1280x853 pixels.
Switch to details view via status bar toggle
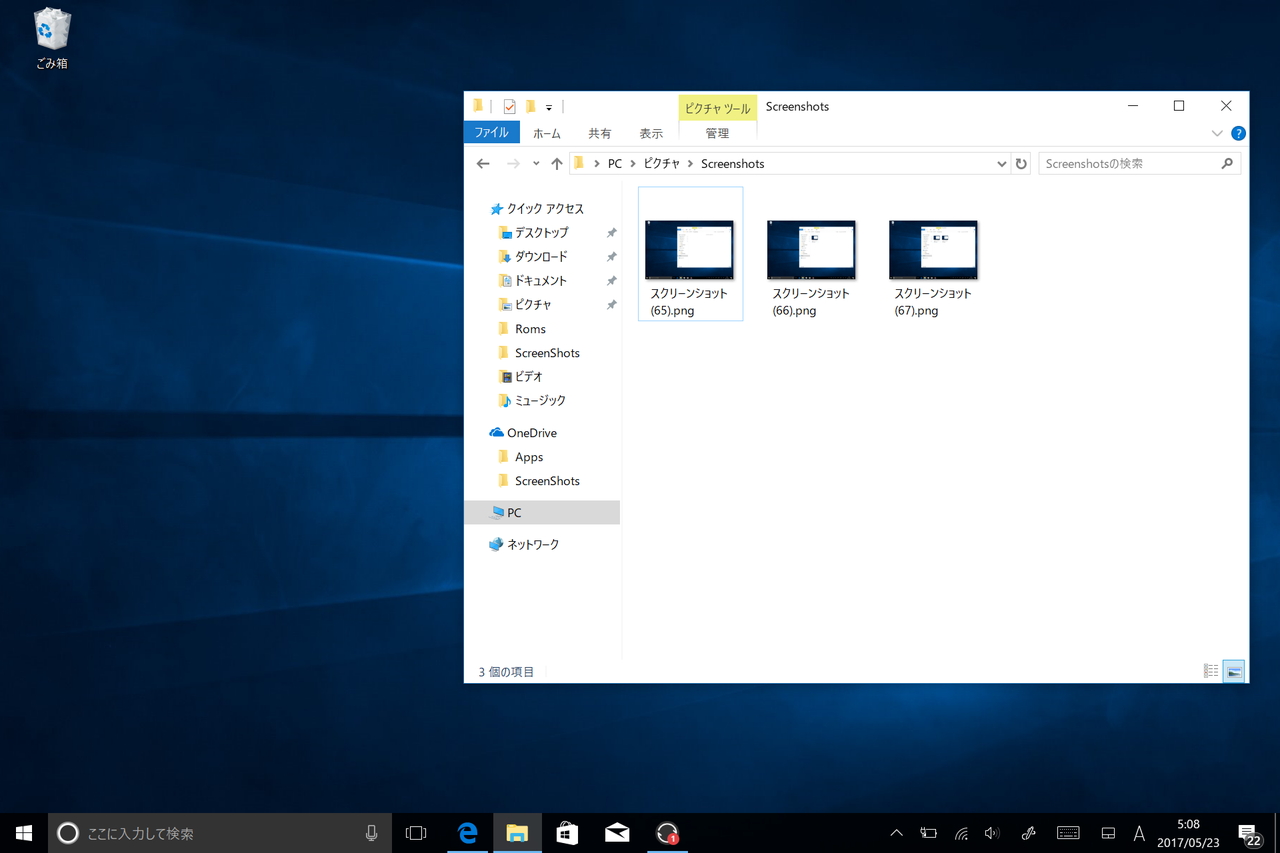coord(1210,670)
